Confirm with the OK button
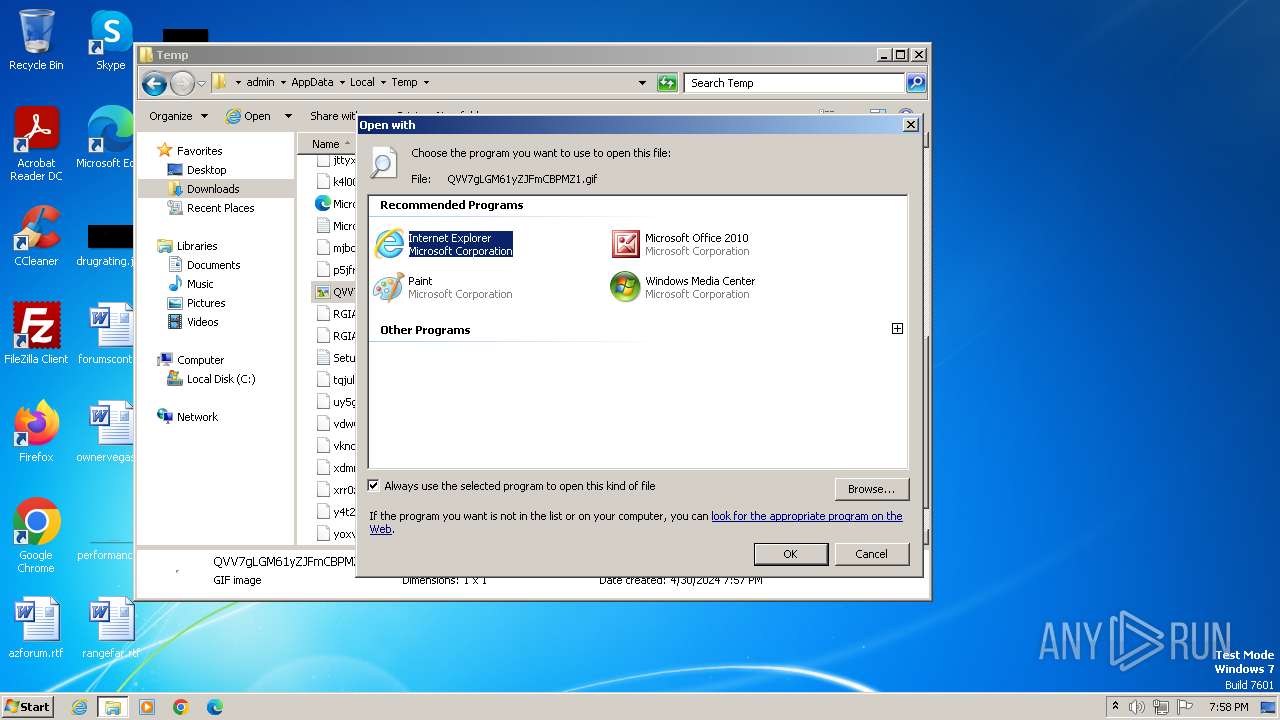Image resolution: width=1280 pixels, height=720 pixels. click(790, 554)
